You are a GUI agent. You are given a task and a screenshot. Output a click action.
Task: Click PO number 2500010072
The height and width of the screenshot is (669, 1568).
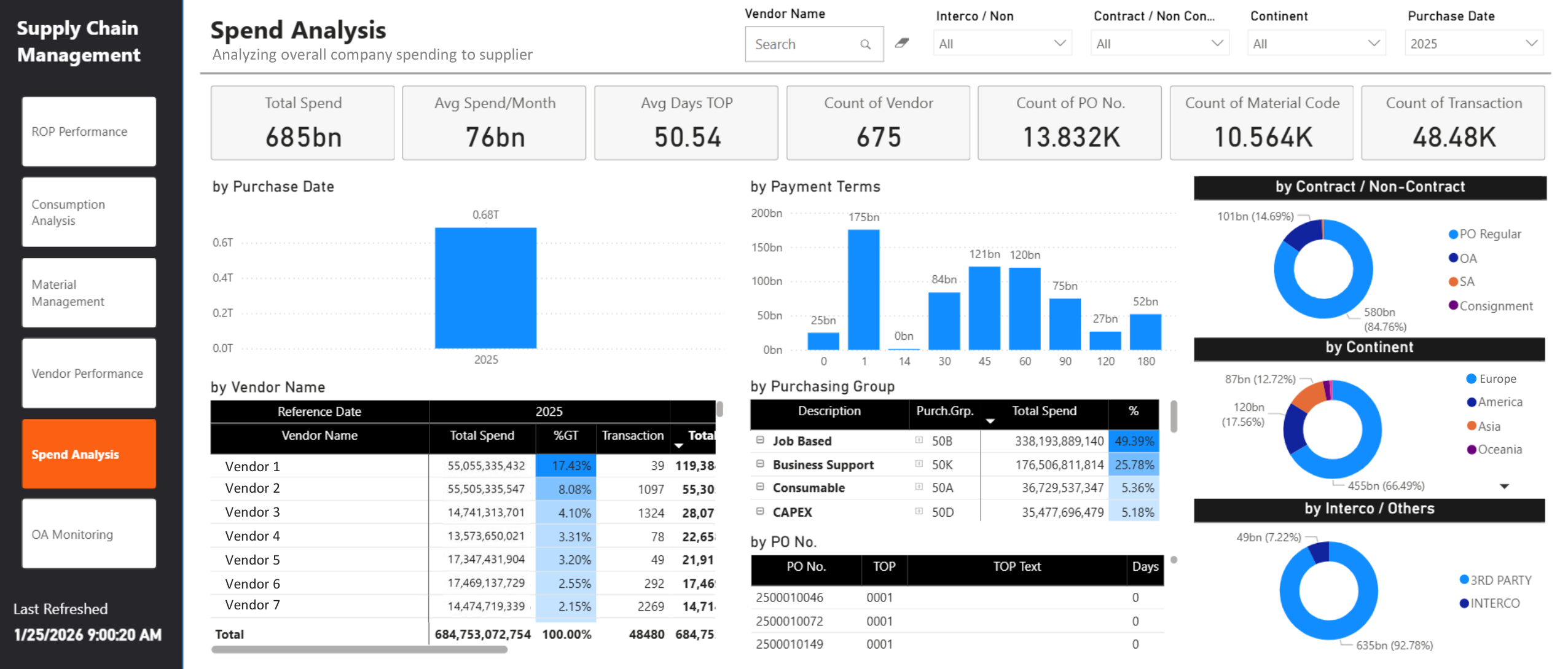tap(789, 621)
